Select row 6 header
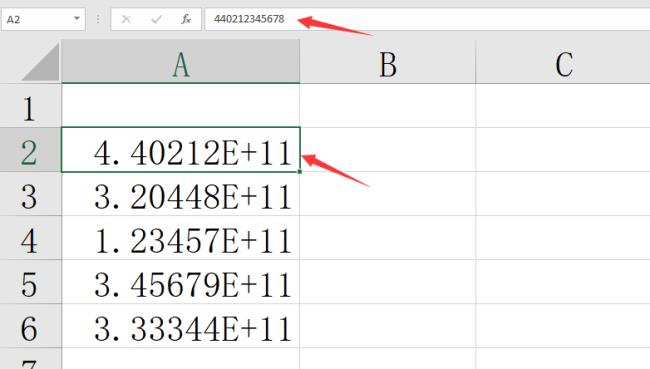Image resolution: width=650 pixels, height=369 pixels. [x=30, y=326]
